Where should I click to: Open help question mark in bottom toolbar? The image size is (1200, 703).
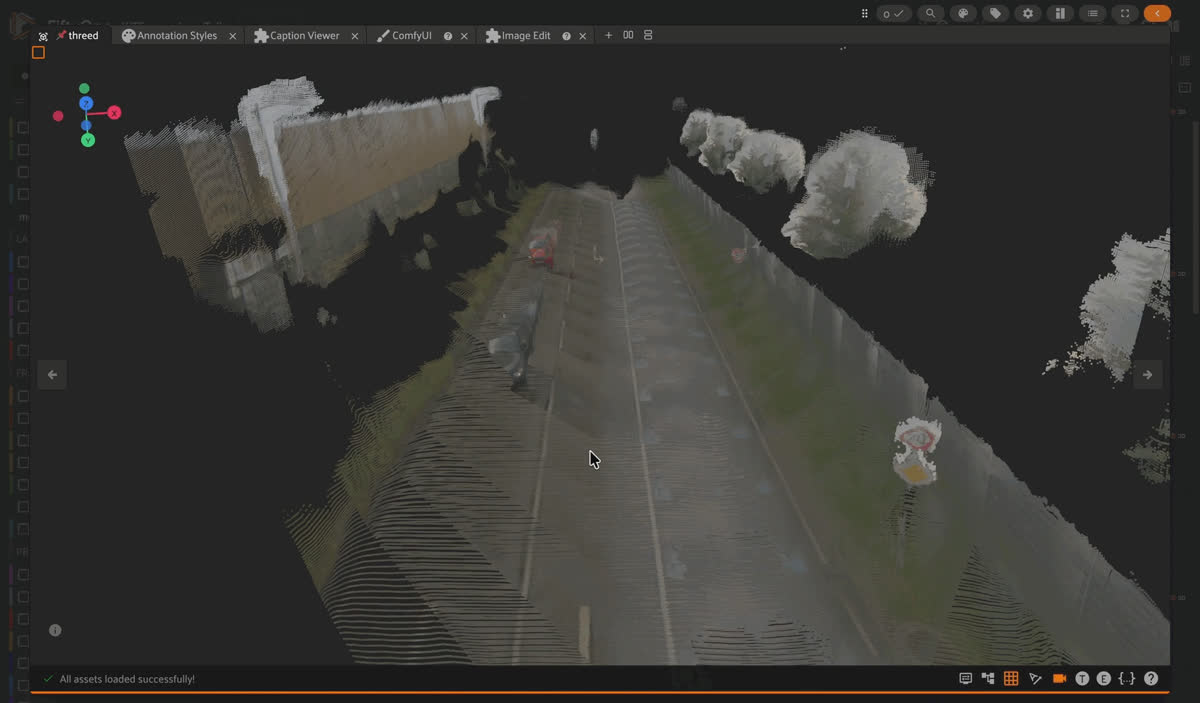pyautogui.click(x=1151, y=678)
